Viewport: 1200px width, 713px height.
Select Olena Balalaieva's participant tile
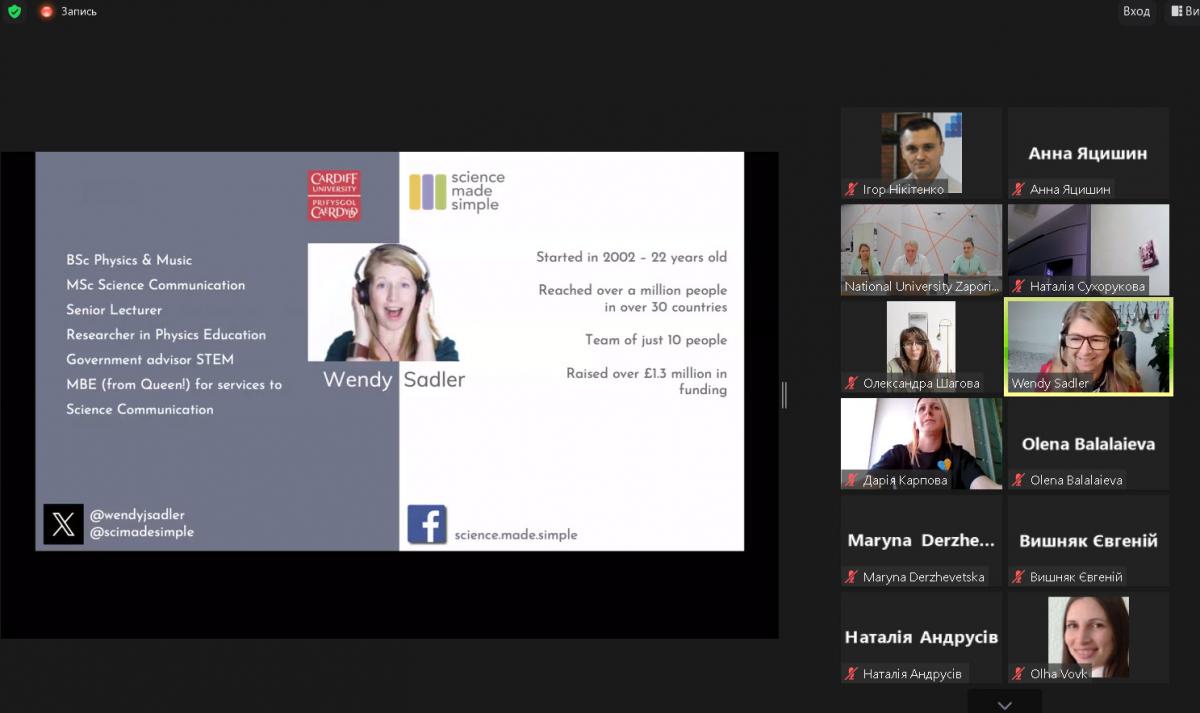[x=1088, y=444]
